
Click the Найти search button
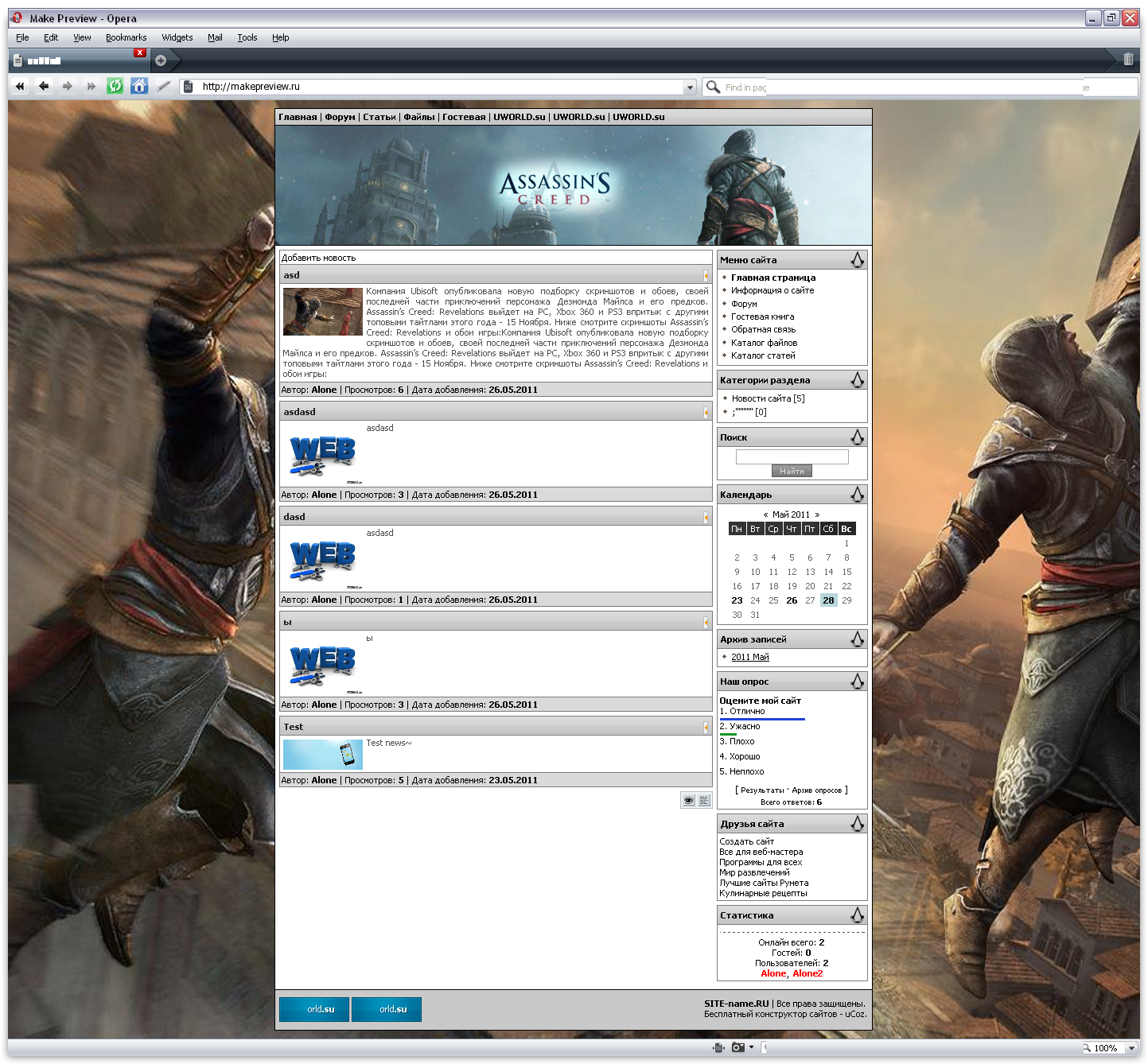[792, 471]
